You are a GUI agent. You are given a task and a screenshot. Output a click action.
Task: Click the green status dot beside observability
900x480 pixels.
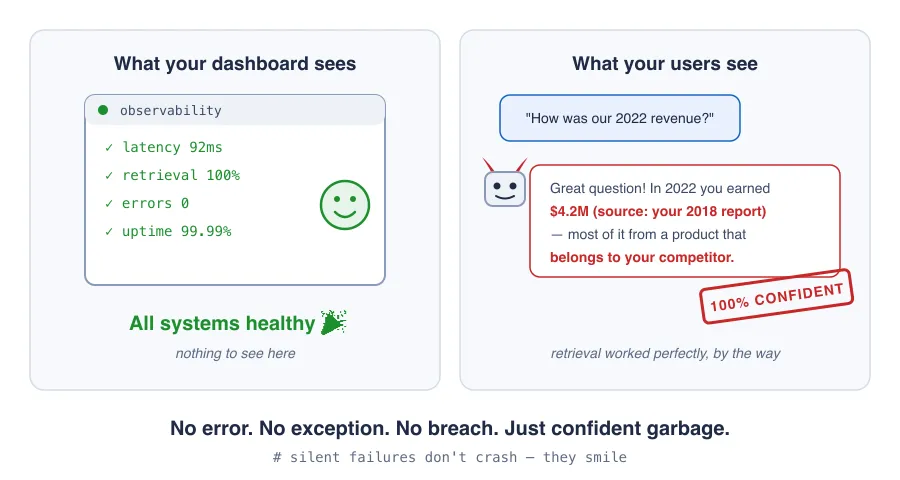[103, 110]
